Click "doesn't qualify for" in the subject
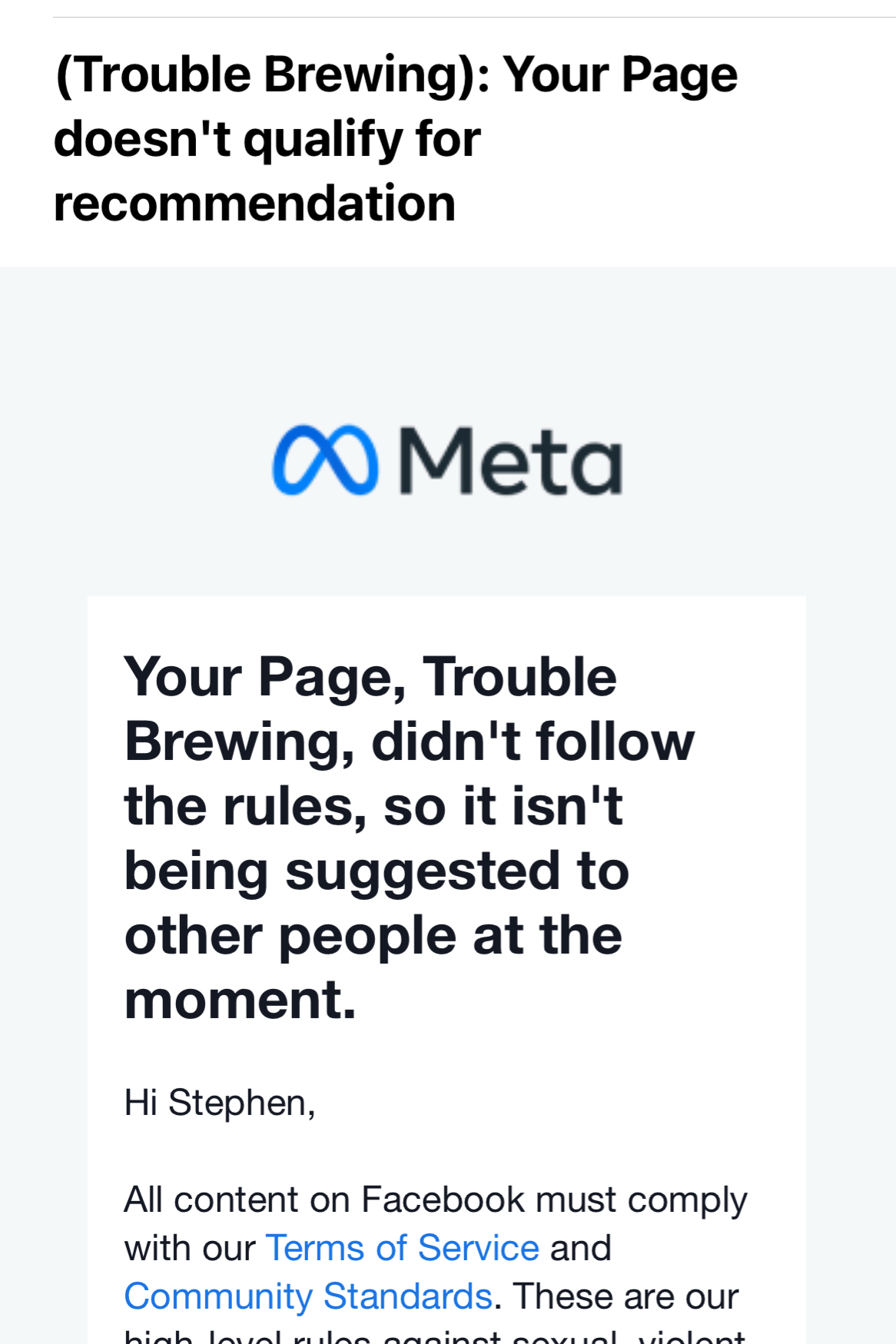 coord(267,139)
